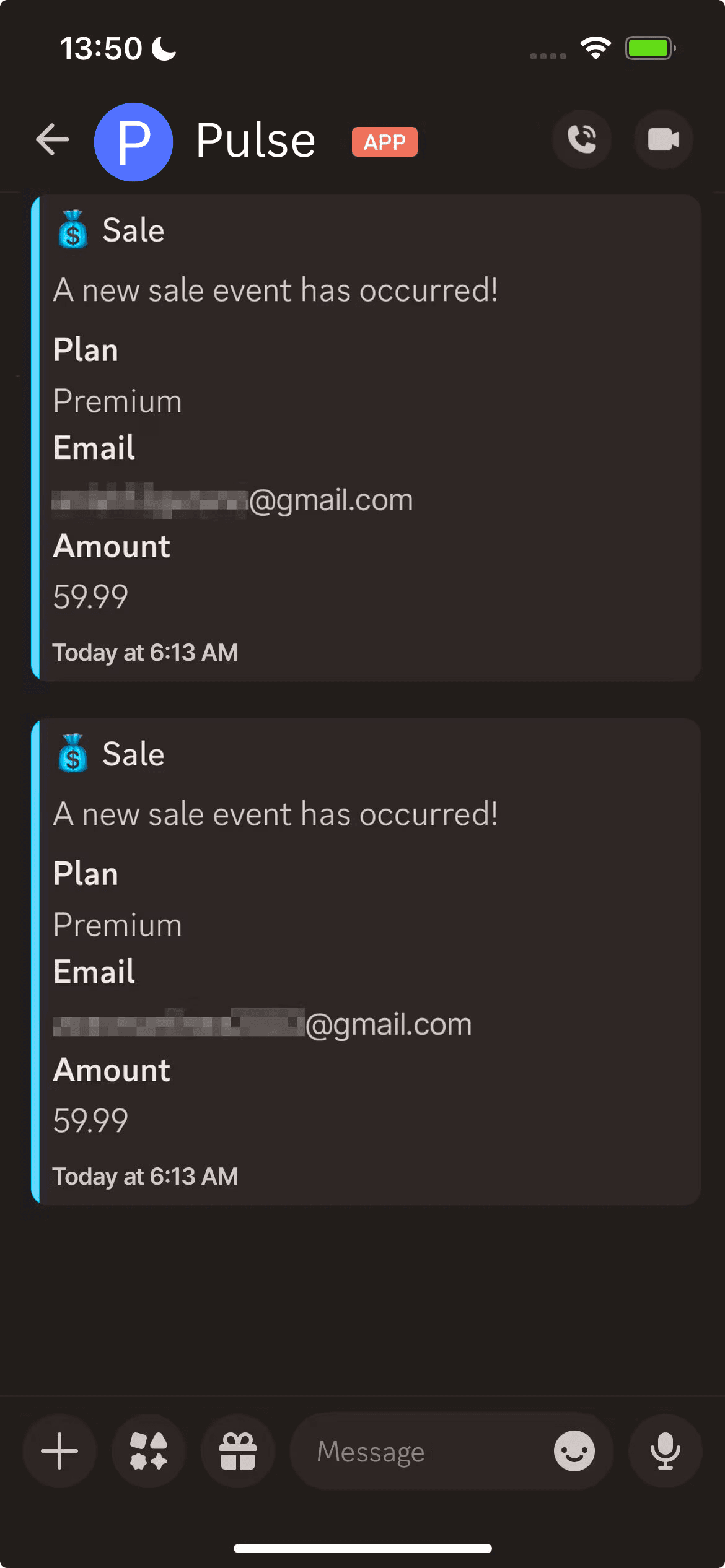725x1568 pixels.
Task: Open the Pulse profile avatar
Action: pyautogui.click(x=133, y=142)
